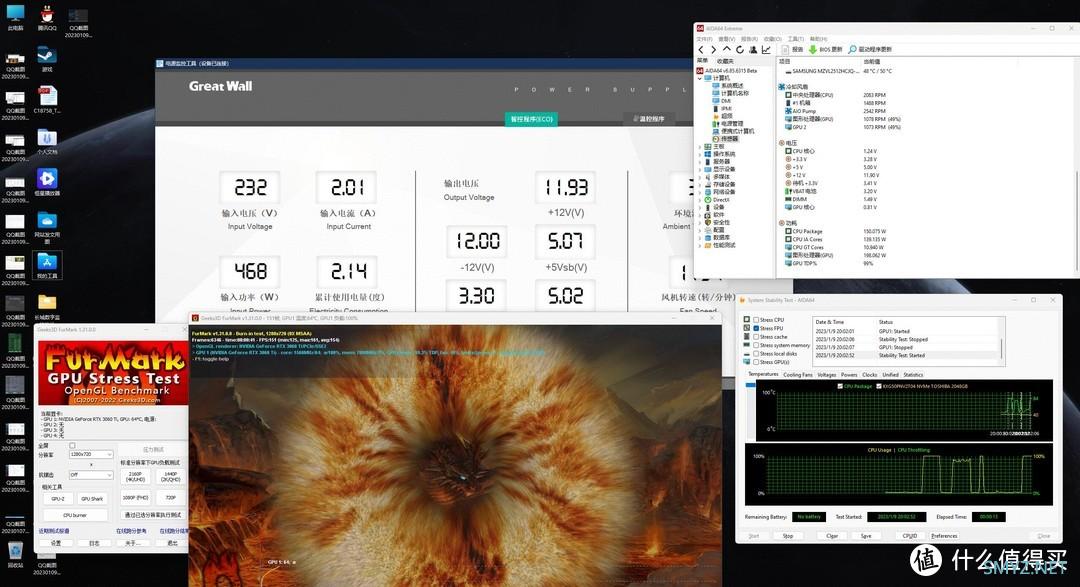Viewport: 1080px width, 587px height.
Task: Open FurMark anti-aliasing Off dropdown
Action: click(90, 475)
